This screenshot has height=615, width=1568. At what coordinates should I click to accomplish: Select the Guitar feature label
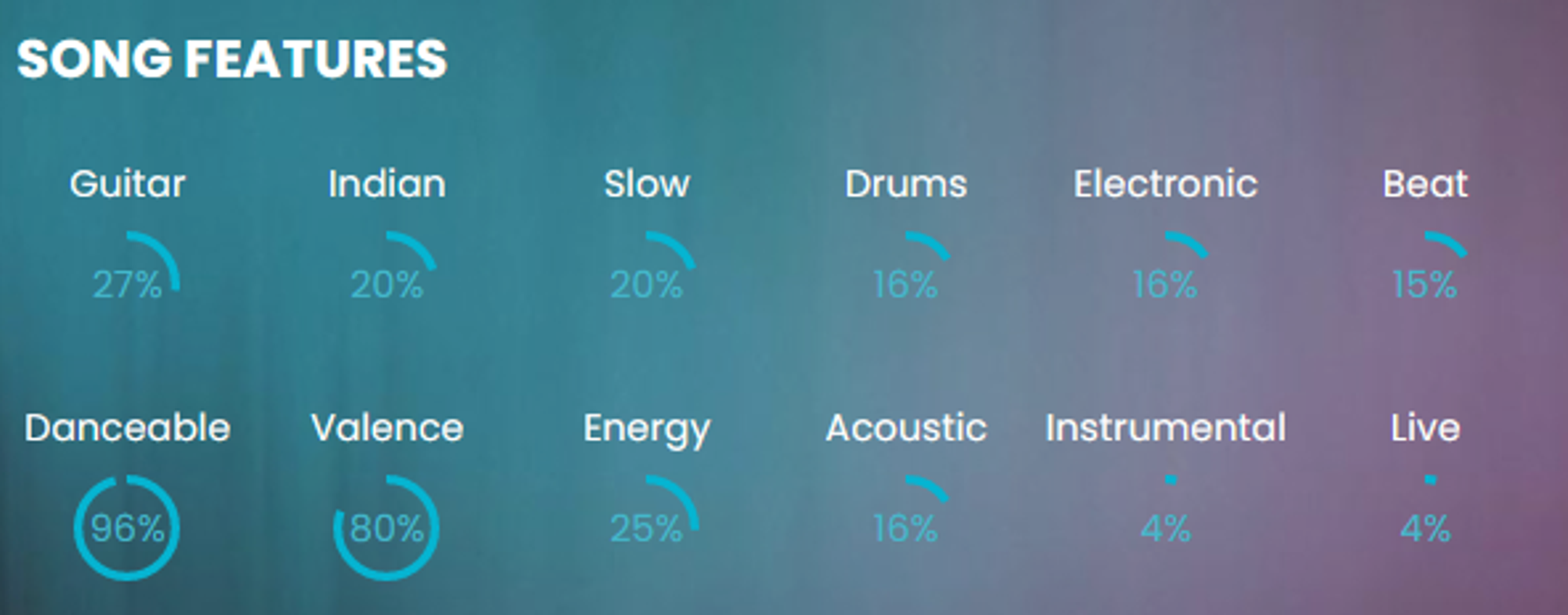(x=127, y=184)
